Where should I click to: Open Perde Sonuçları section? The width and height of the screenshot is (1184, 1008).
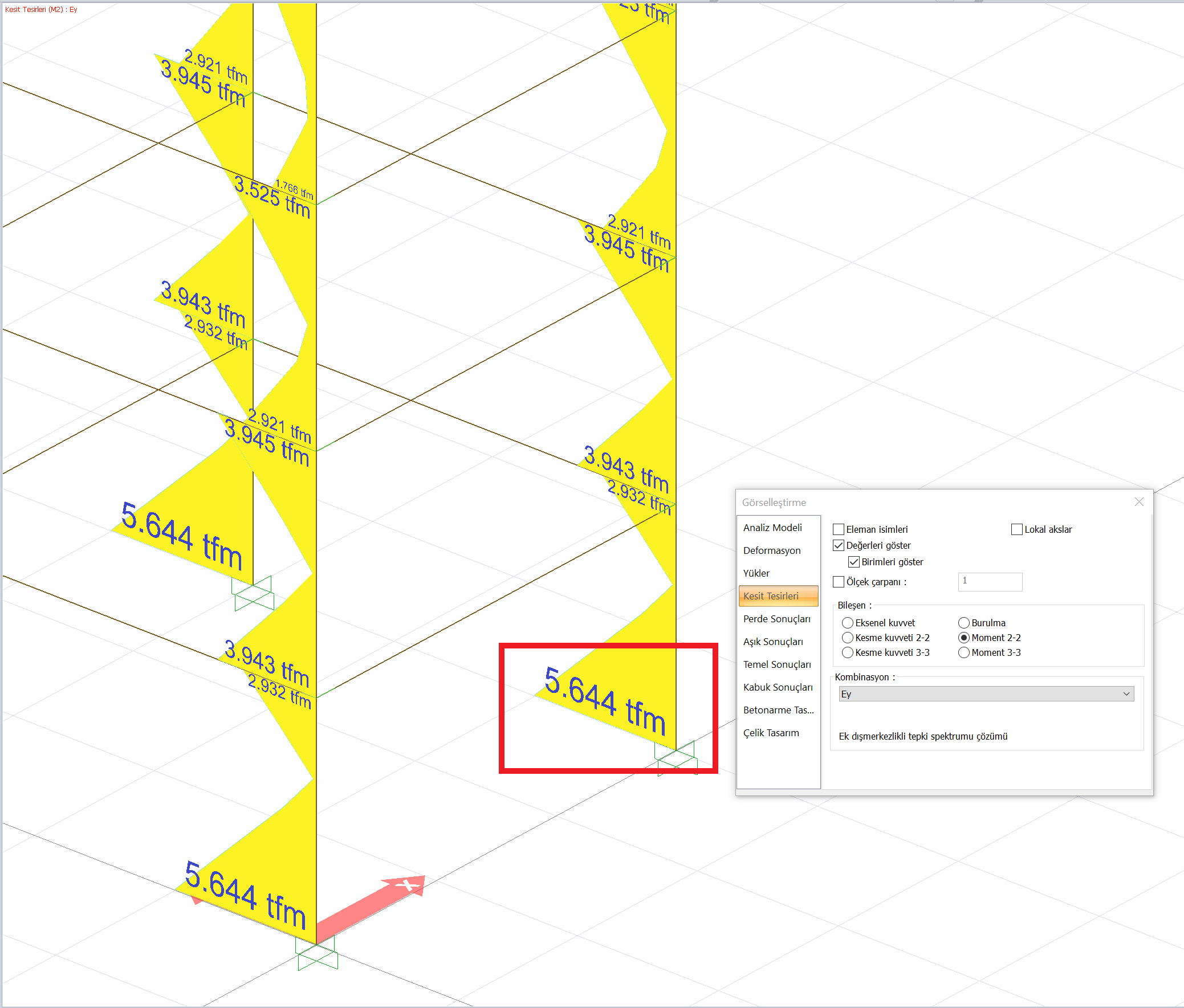click(x=776, y=619)
